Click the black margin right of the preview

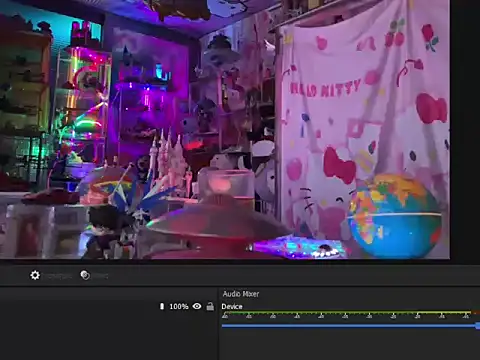[x=465, y=130]
